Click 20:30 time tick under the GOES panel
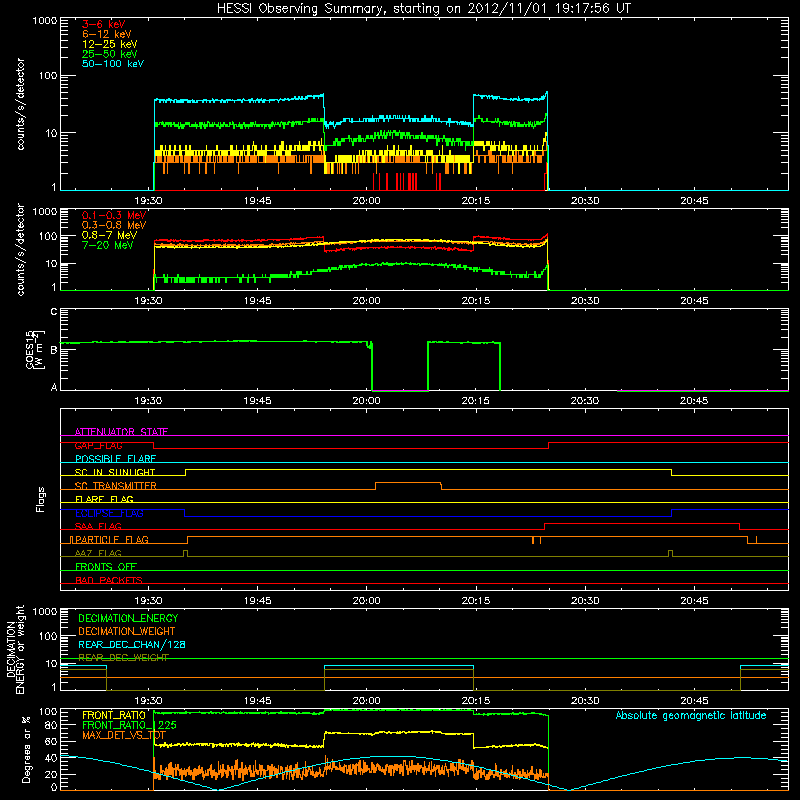The width and height of the screenshot is (800, 800). (x=585, y=401)
